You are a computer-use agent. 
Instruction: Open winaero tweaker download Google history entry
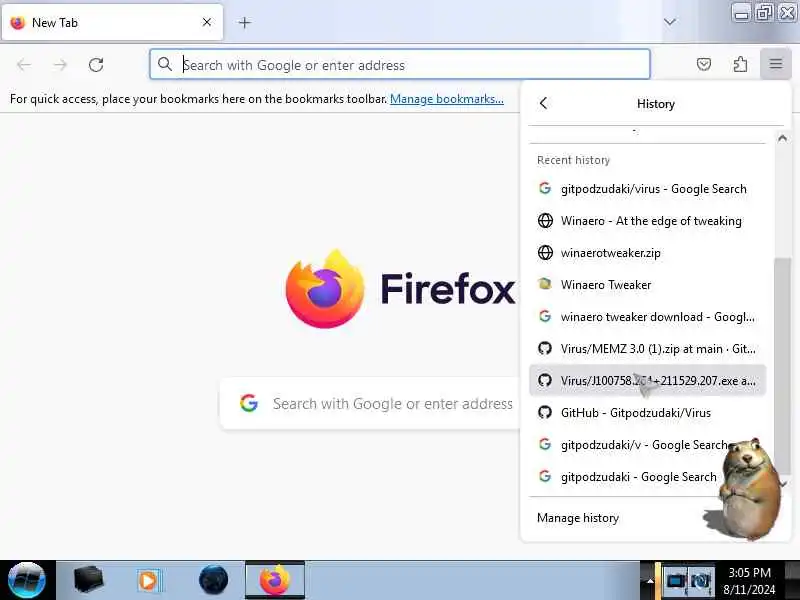647,317
